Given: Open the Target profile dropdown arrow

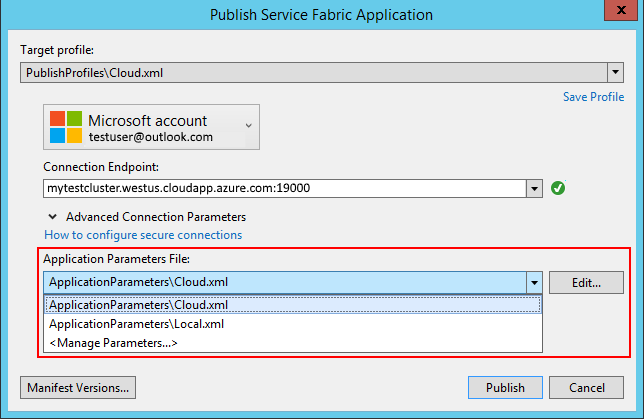Looking at the screenshot, I should (x=615, y=73).
